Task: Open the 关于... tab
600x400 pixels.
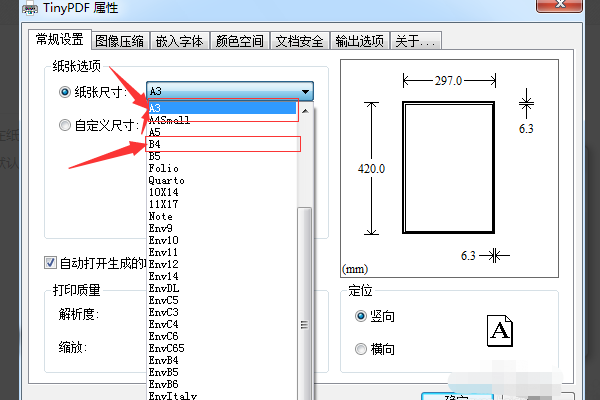Action: click(x=416, y=41)
